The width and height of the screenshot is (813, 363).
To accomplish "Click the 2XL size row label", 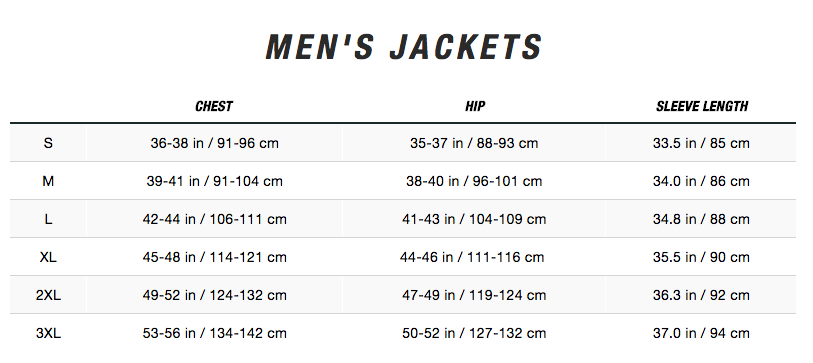I will pos(48,296).
